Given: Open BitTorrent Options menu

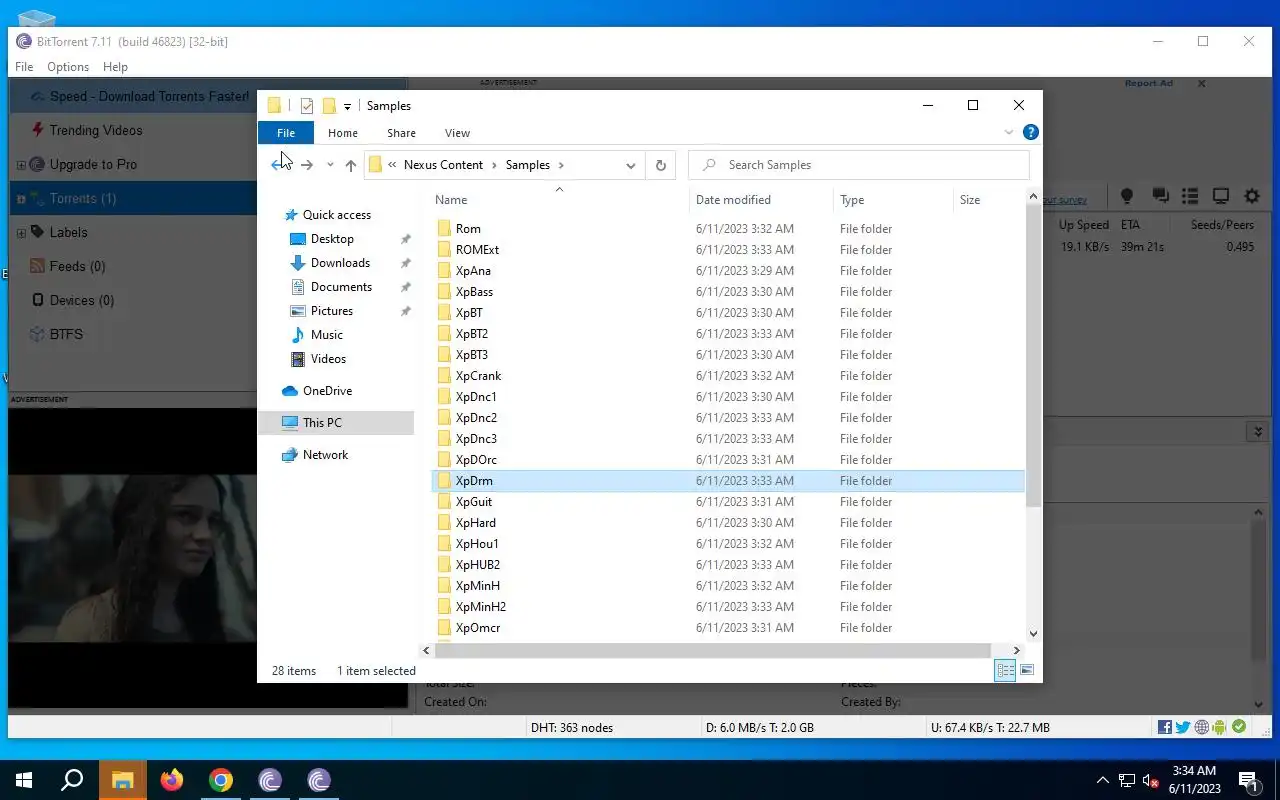Looking at the screenshot, I should click(68, 67).
